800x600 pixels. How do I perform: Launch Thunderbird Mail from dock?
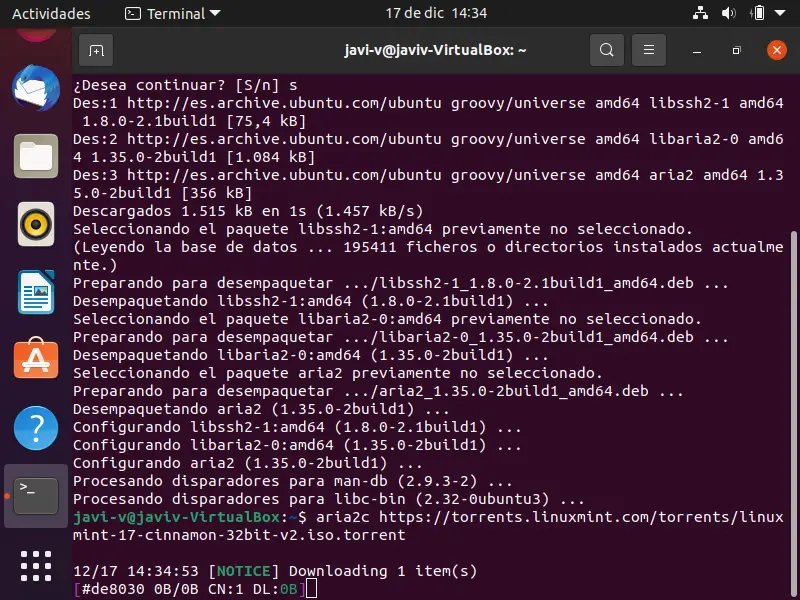(x=36, y=88)
